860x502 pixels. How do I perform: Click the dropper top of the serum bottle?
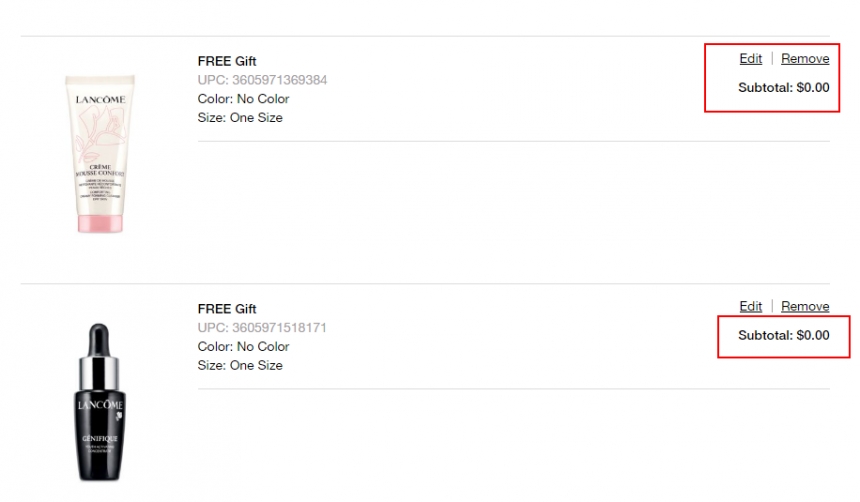coord(96,345)
